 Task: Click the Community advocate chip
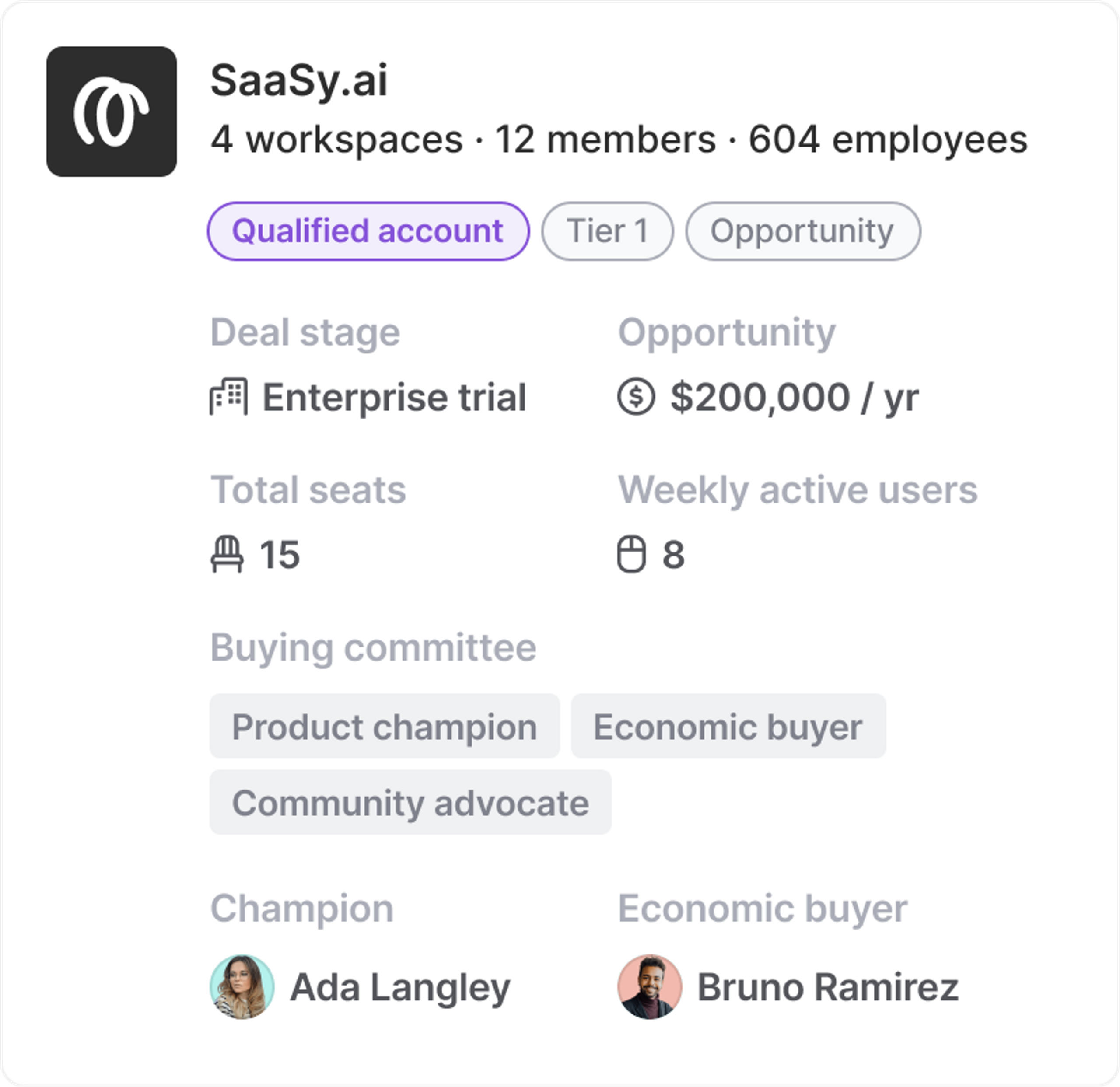[410, 803]
